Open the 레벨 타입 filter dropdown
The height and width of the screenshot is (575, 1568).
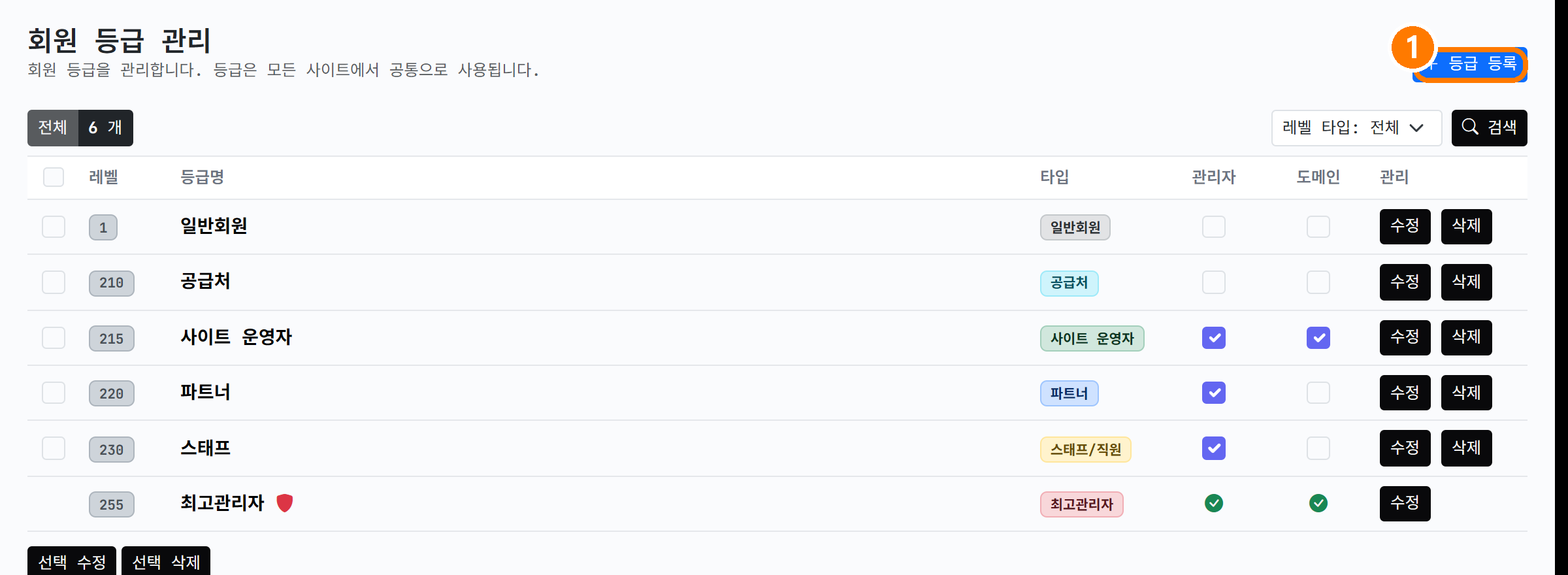click(x=1356, y=127)
